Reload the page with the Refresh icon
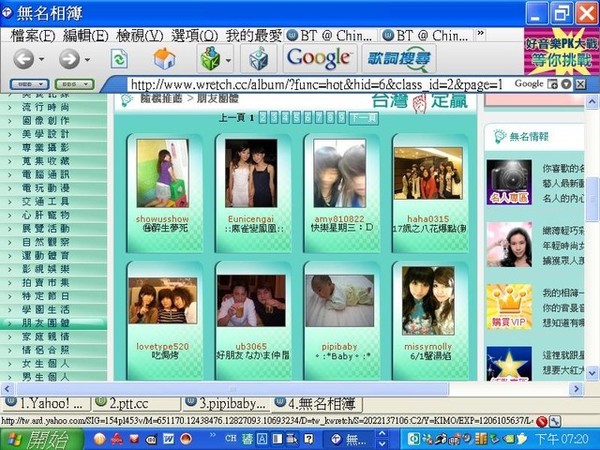Image resolution: width=600 pixels, height=450 pixels. [119, 59]
